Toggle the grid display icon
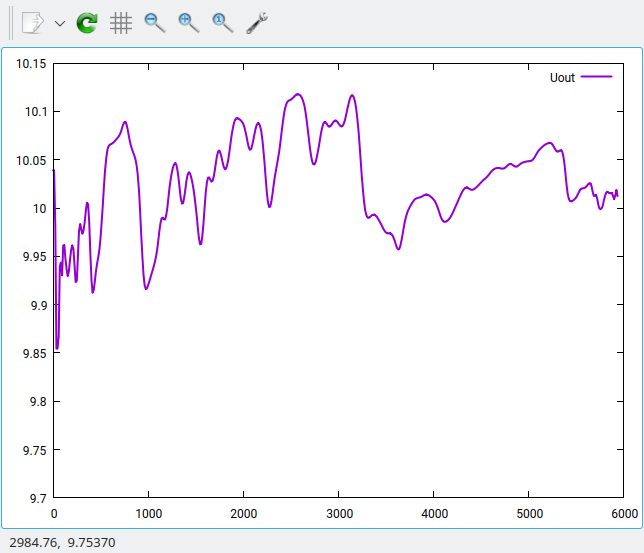This screenshot has width=644, height=553. point(121,23)
